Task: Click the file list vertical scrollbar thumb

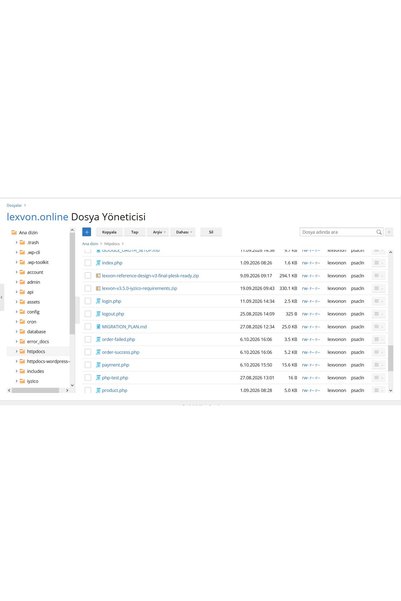Action: (x=390, y=358)
